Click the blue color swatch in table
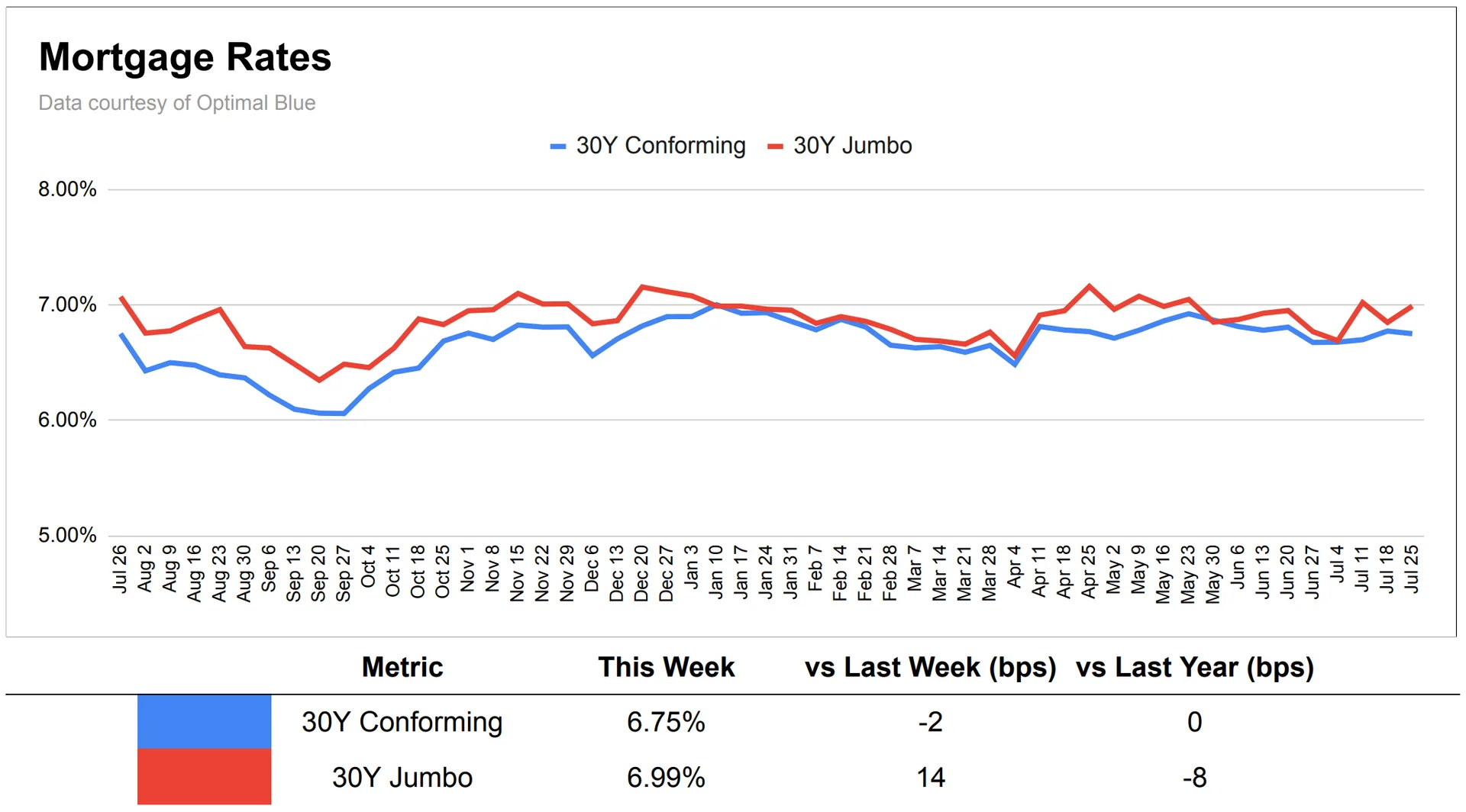The height and width of the screenshot is (812, 1466). pyautogui.click(x=204, y=721)
